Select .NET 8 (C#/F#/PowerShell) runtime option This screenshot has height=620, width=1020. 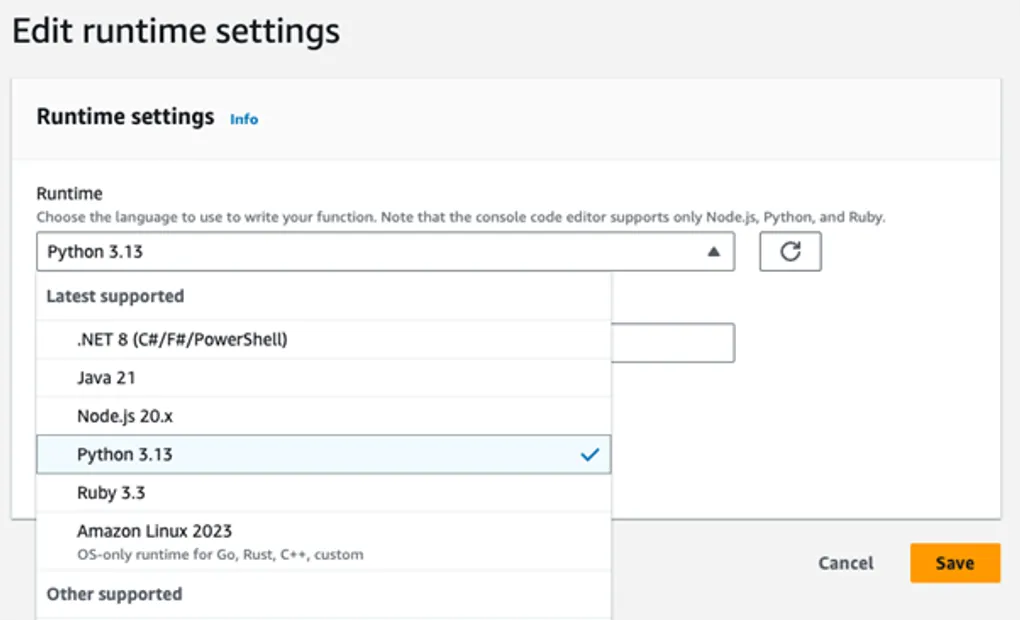pos(182,340)
